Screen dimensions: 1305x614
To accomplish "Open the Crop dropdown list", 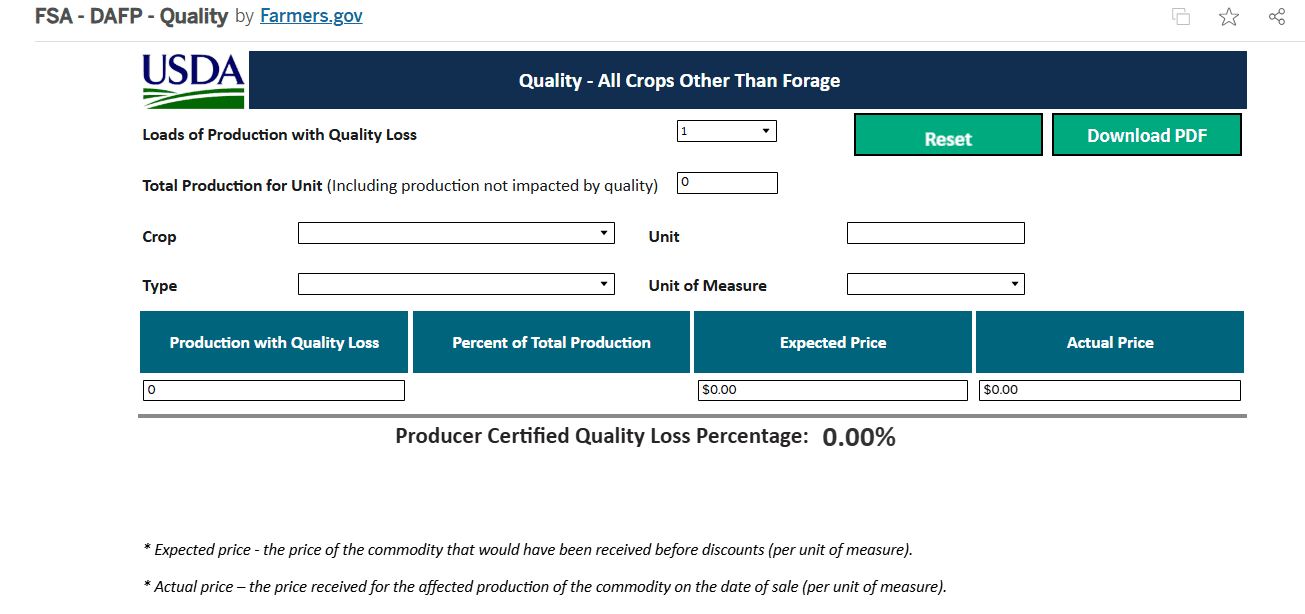I will tap(456, 233).
